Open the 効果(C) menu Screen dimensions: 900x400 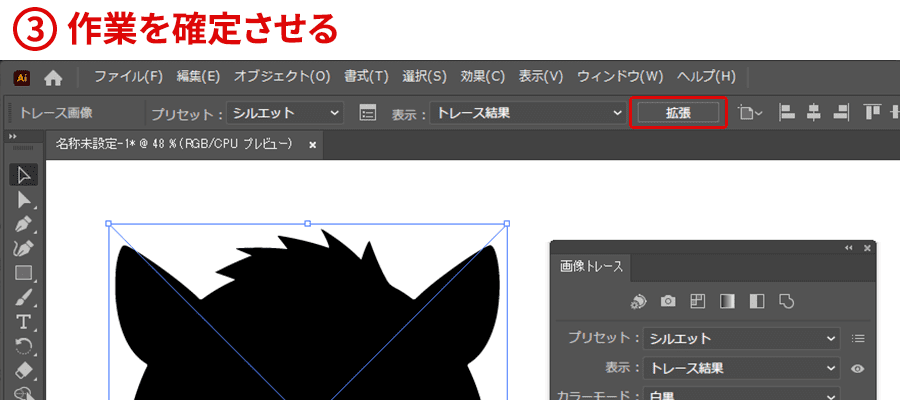[x=482, y=76]
